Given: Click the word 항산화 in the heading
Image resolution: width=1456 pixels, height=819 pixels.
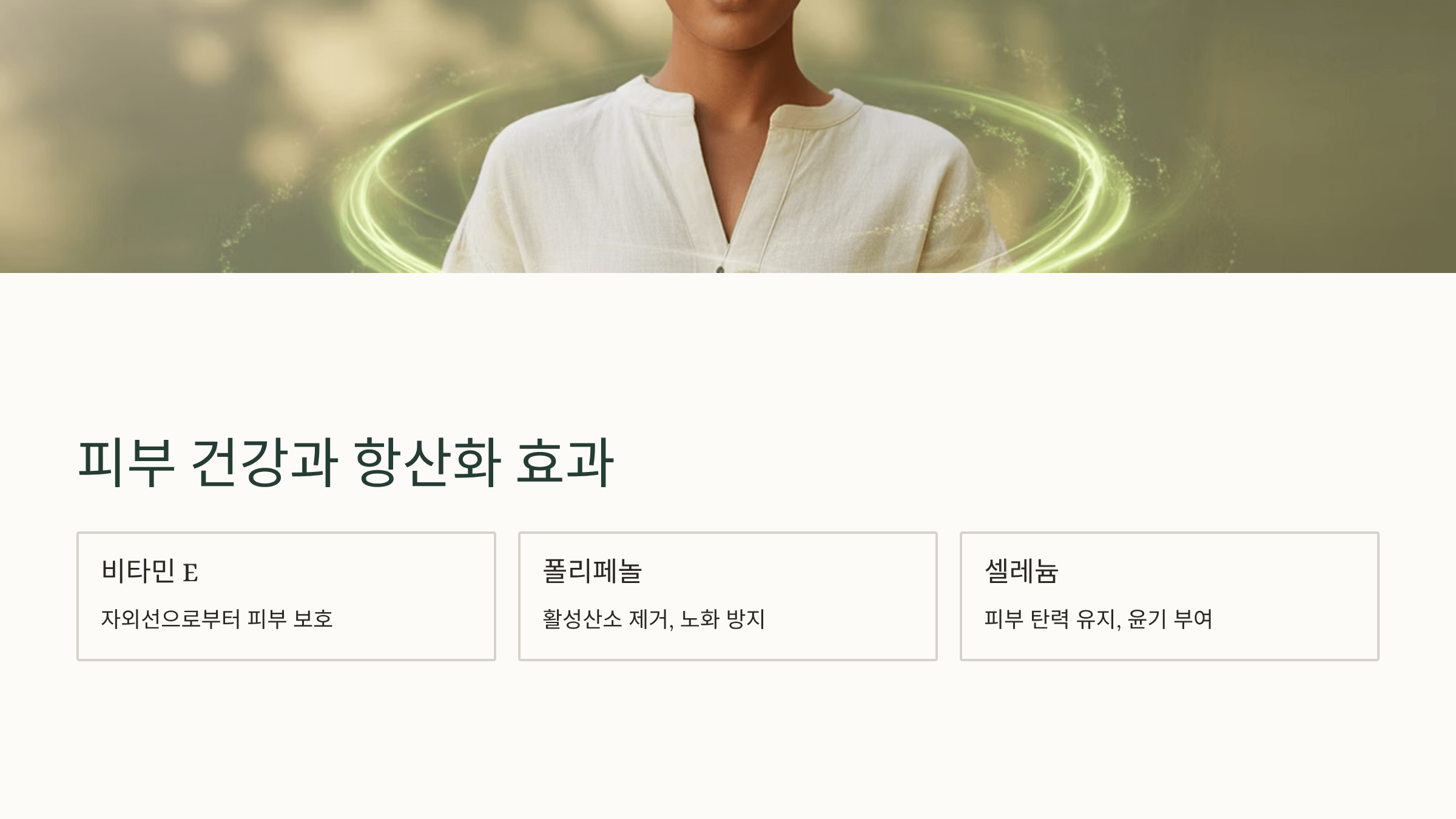Looking at the screenshot, I should [428, 462].
